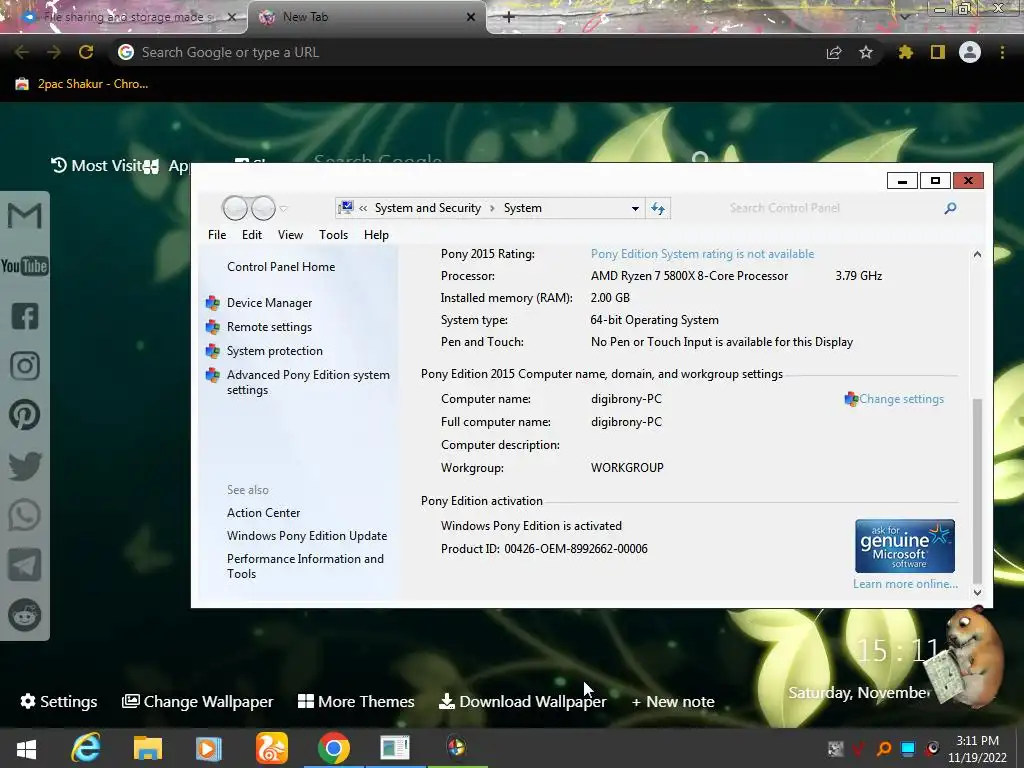
Task: Open a new Chrome tab
Action: click(509, 17)
